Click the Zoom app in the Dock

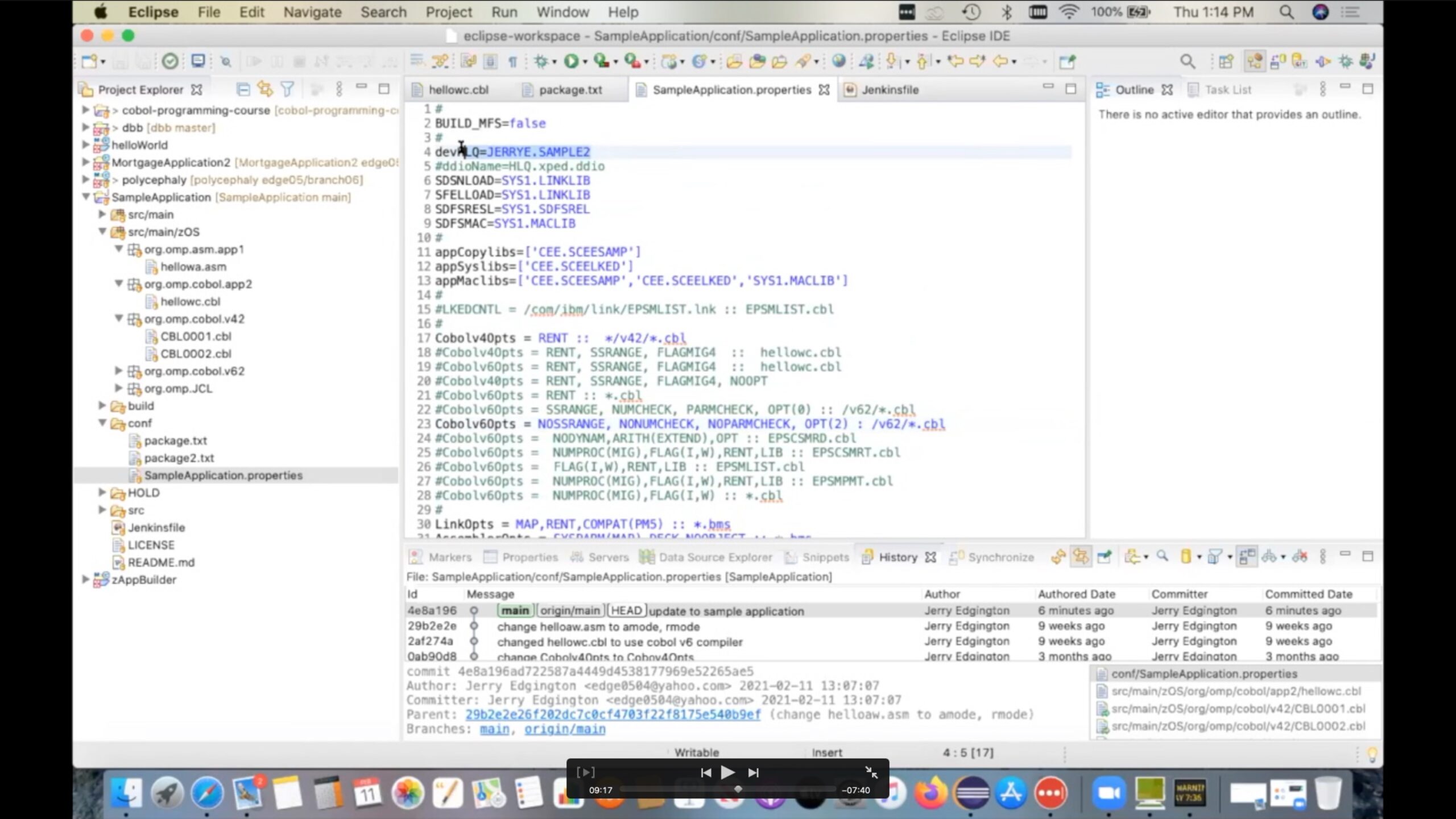[1108, 793]
